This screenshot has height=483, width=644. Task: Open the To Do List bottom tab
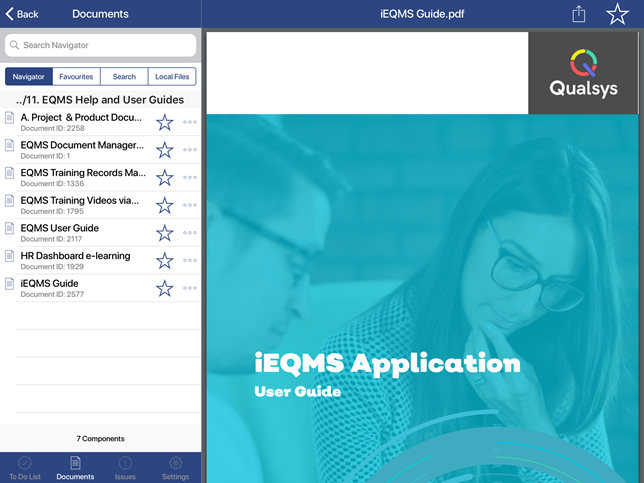click(x=25, y=468)
